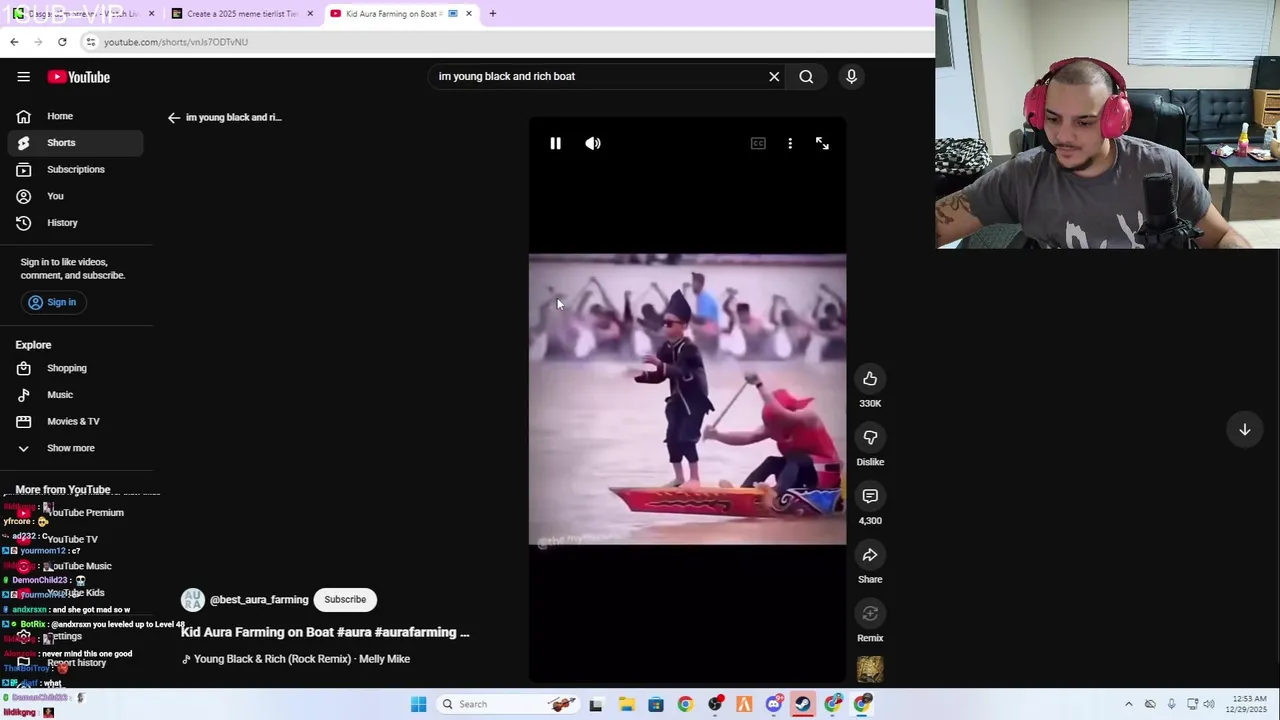Viewport: 1280px width, 720px height.
Task: Subscribe to @best_aura_farming
Action: (345, 599)
